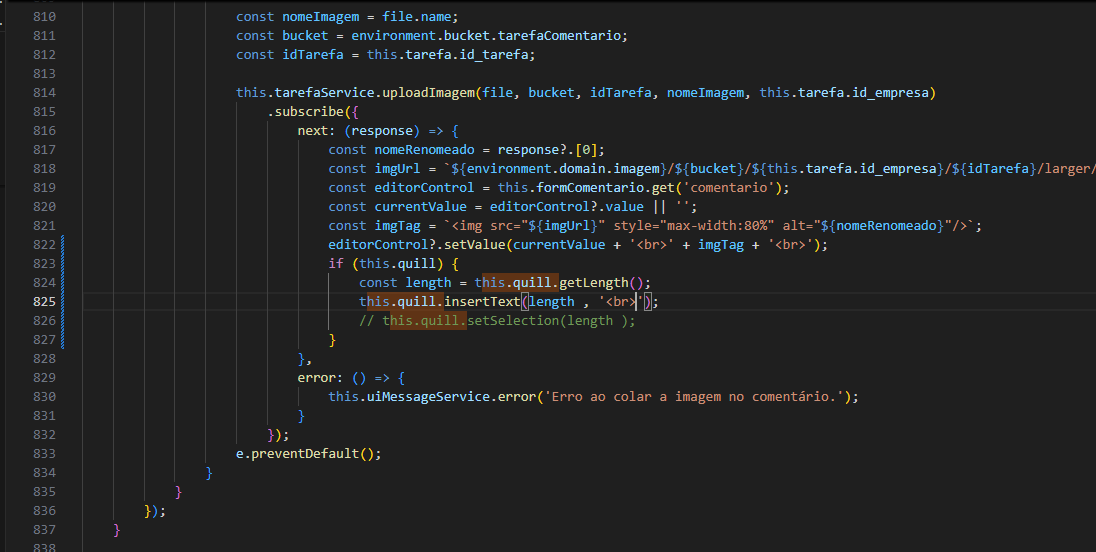The height and width of the screenshot is (552, 1096).
Task: Click the 'error' callback property
Action: tap(316, 378)
